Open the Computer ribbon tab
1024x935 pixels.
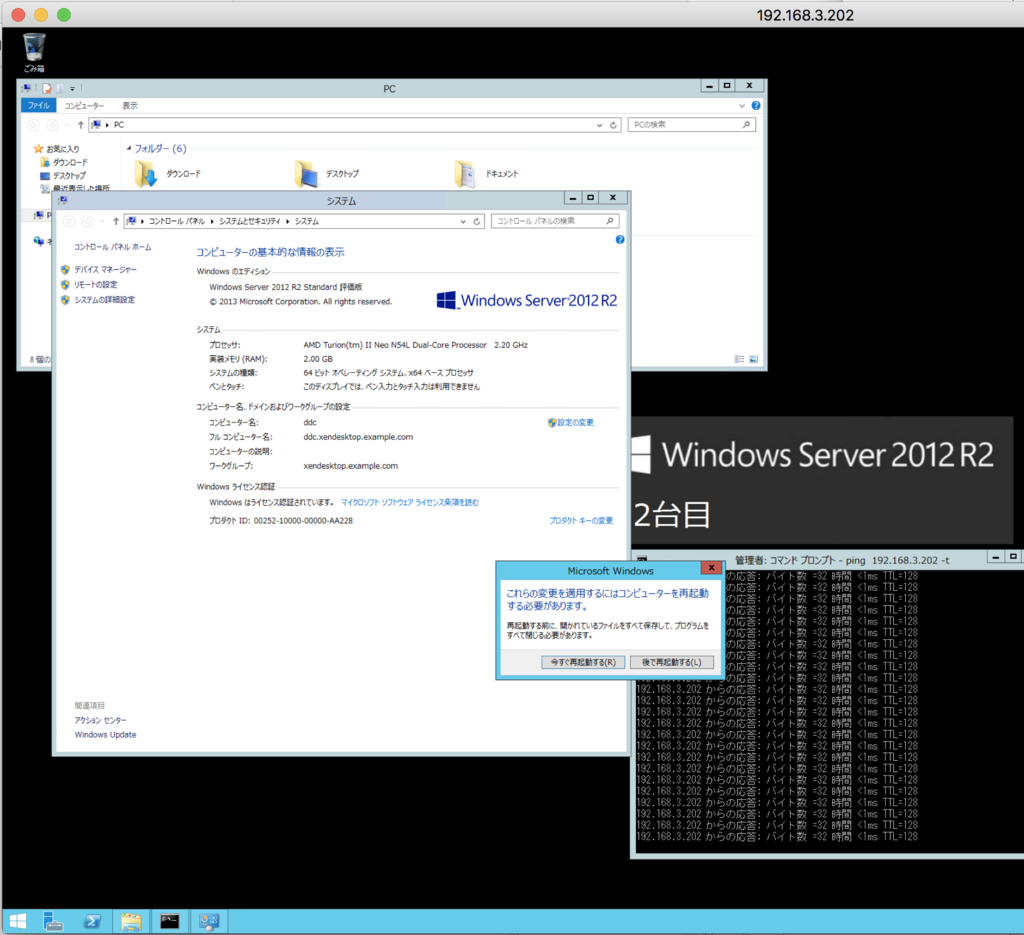[84, 105]
